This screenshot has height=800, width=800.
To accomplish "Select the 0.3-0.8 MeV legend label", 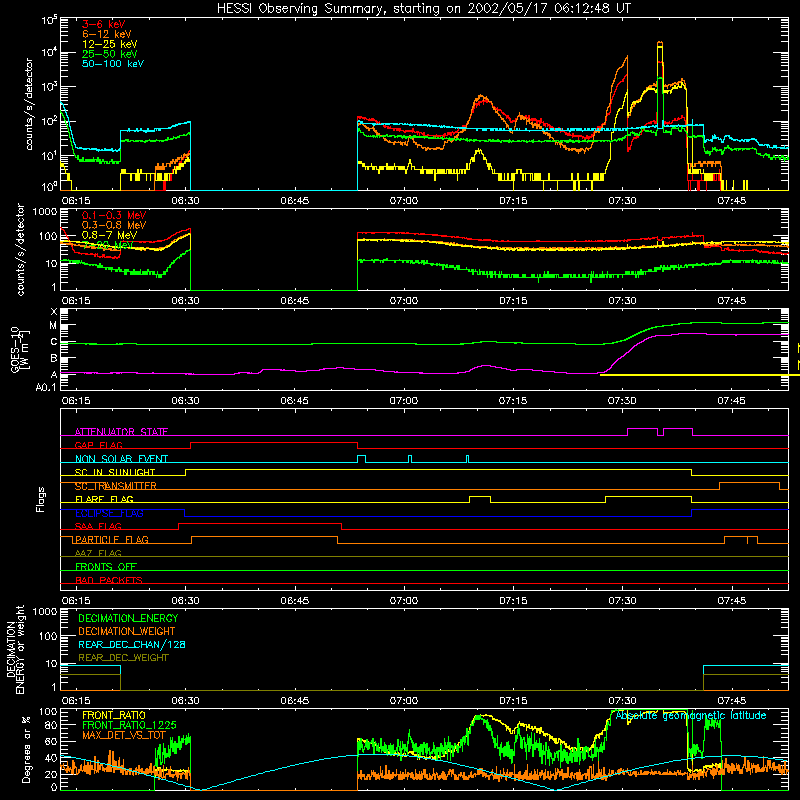I will 114,225.
